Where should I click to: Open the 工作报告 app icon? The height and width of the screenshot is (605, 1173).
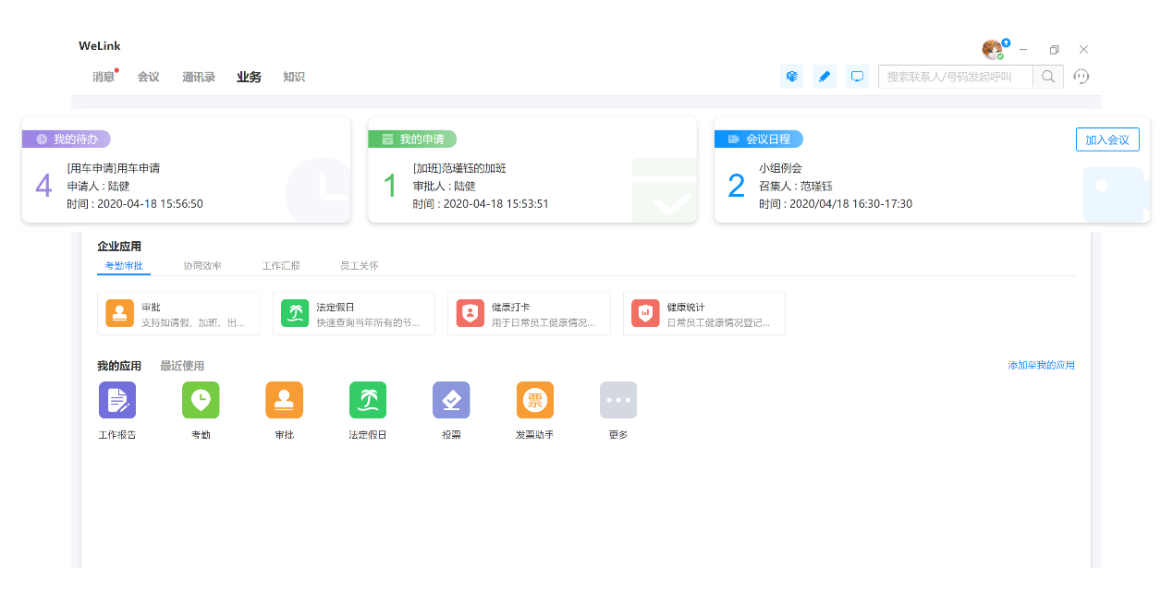117,400
